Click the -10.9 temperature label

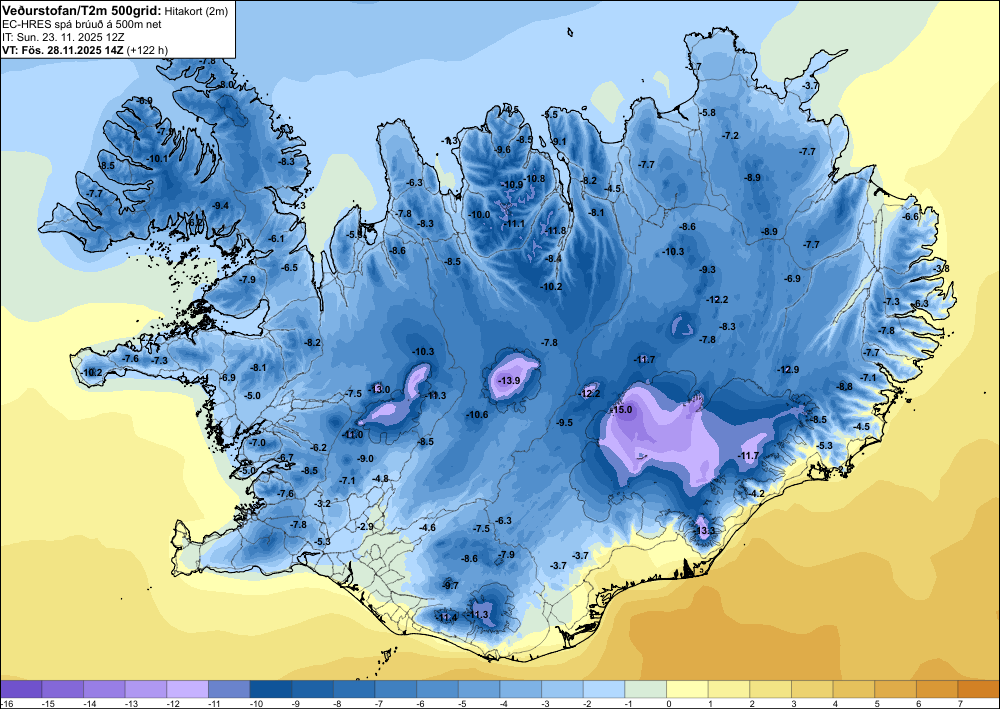512,185
